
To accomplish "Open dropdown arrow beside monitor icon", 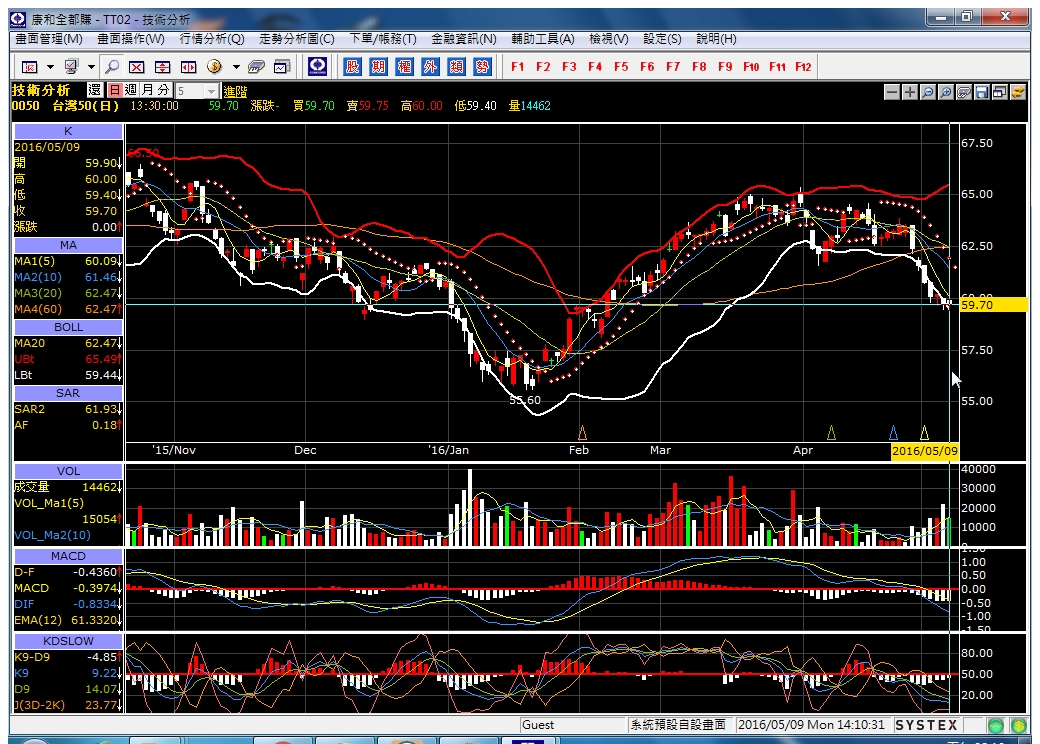I will click(91, 66).
